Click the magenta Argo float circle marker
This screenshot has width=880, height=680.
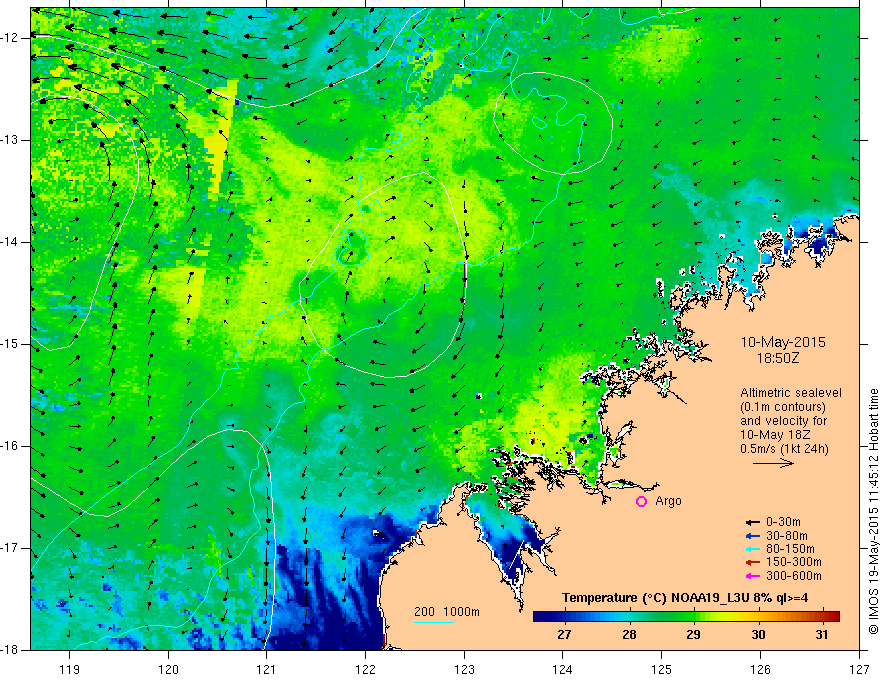(x=641, y=502)
